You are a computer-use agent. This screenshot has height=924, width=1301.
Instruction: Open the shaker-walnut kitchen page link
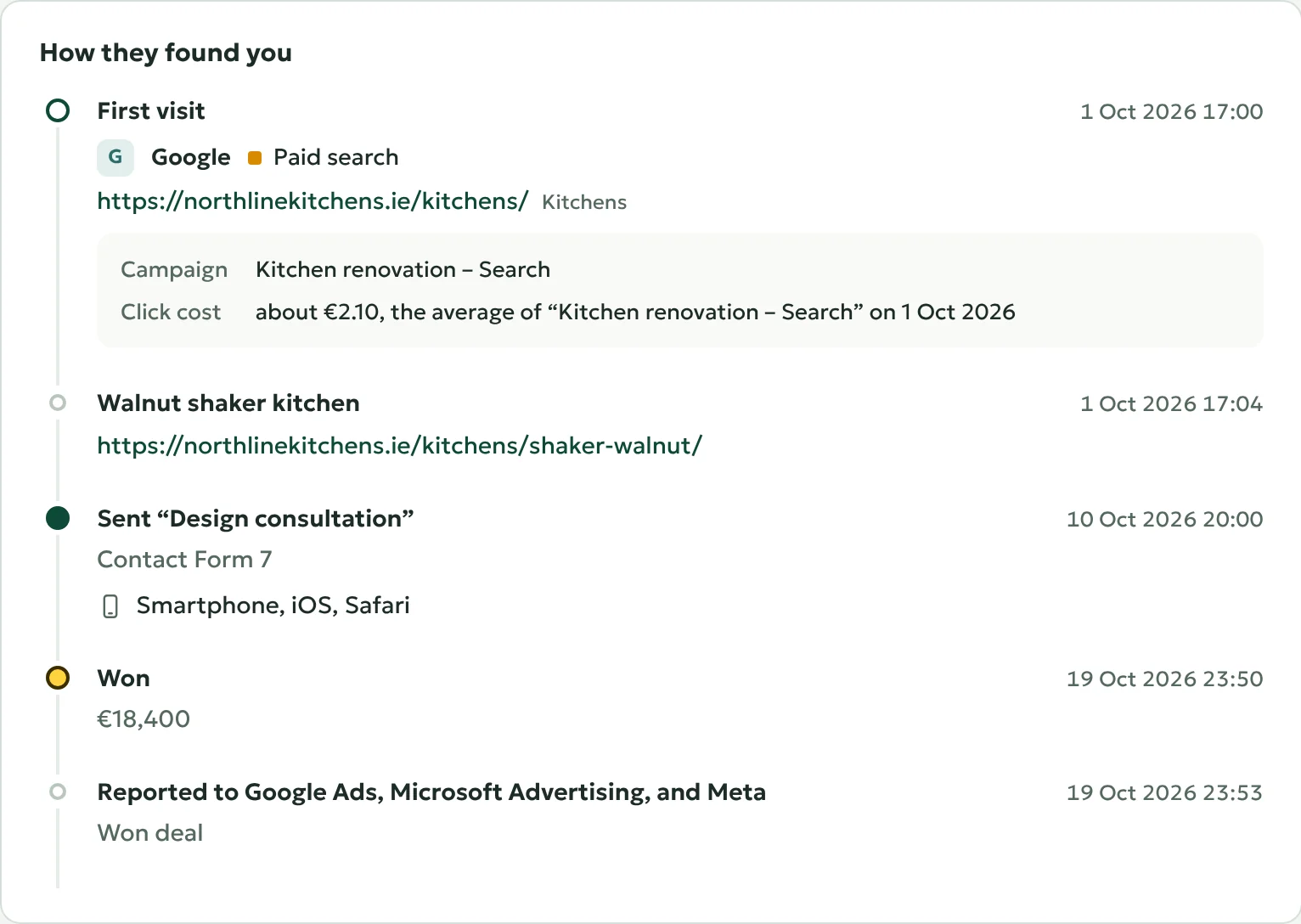click(x=400, y=446)
